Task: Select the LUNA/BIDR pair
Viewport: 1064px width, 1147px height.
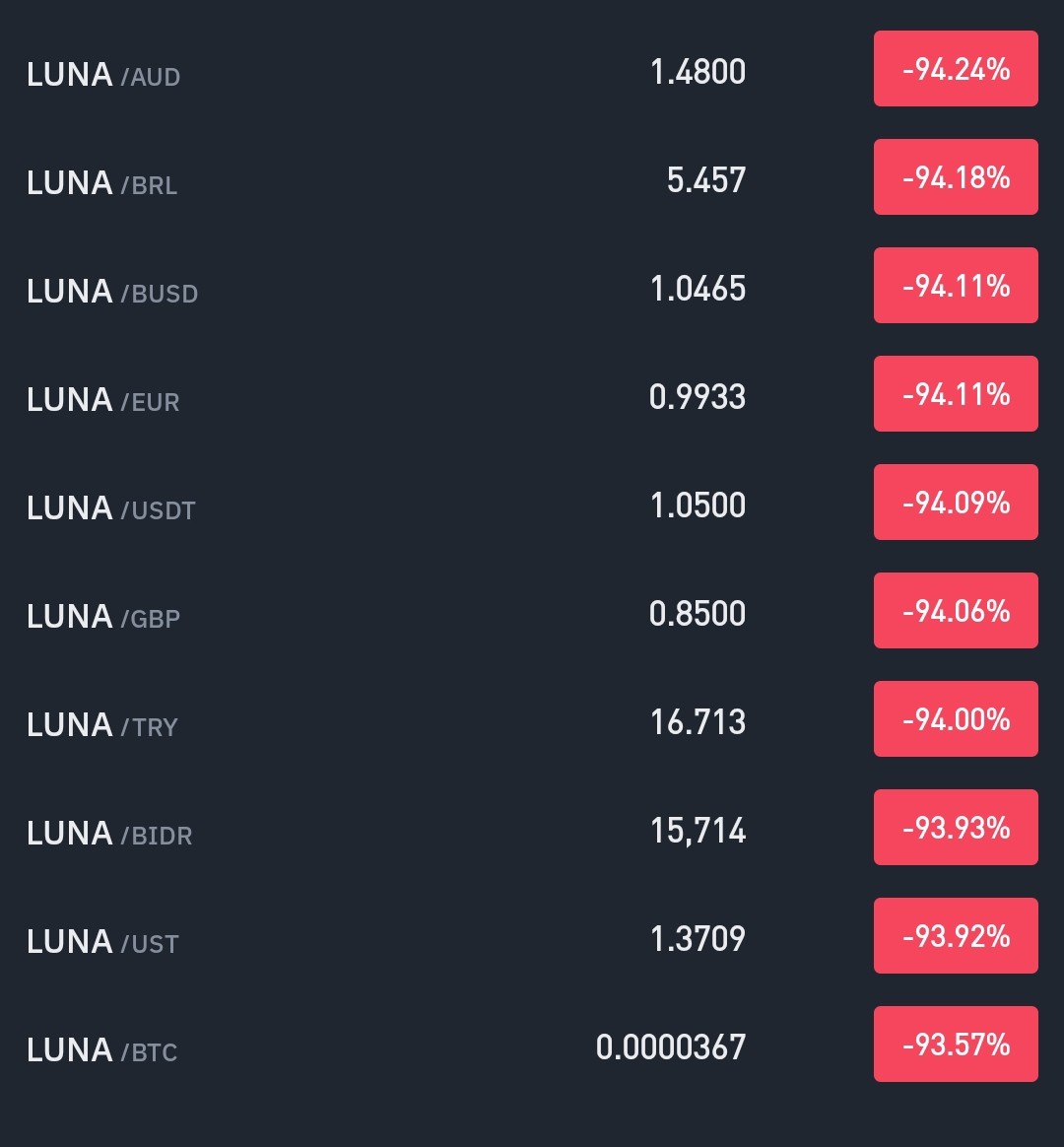Action: [x=532, y=828]
